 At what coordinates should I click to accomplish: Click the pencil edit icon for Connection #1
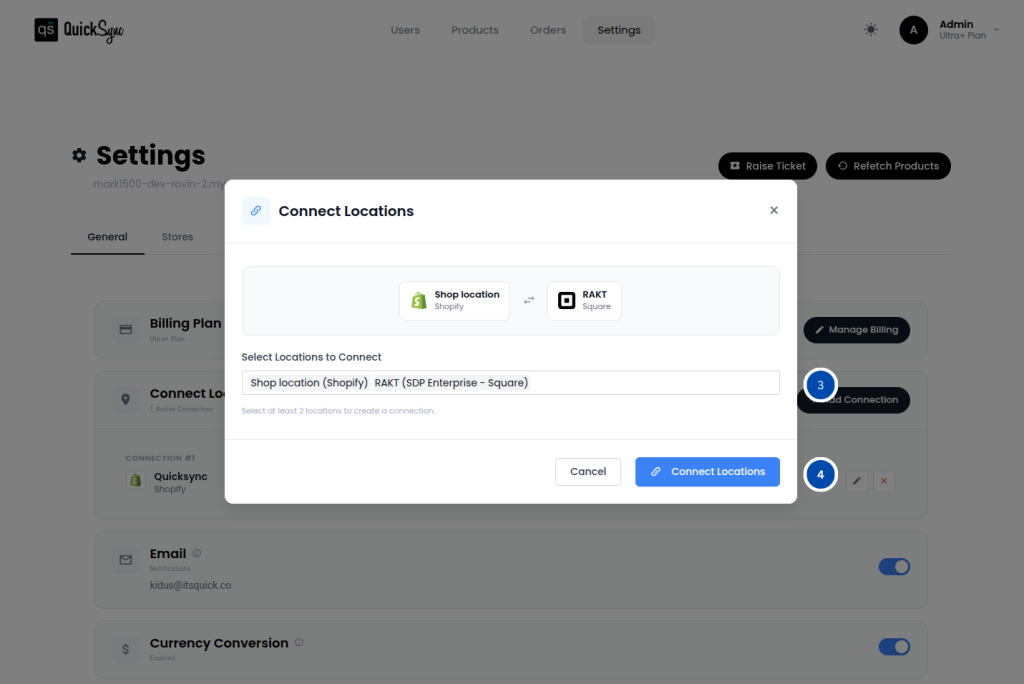[857, 481]
